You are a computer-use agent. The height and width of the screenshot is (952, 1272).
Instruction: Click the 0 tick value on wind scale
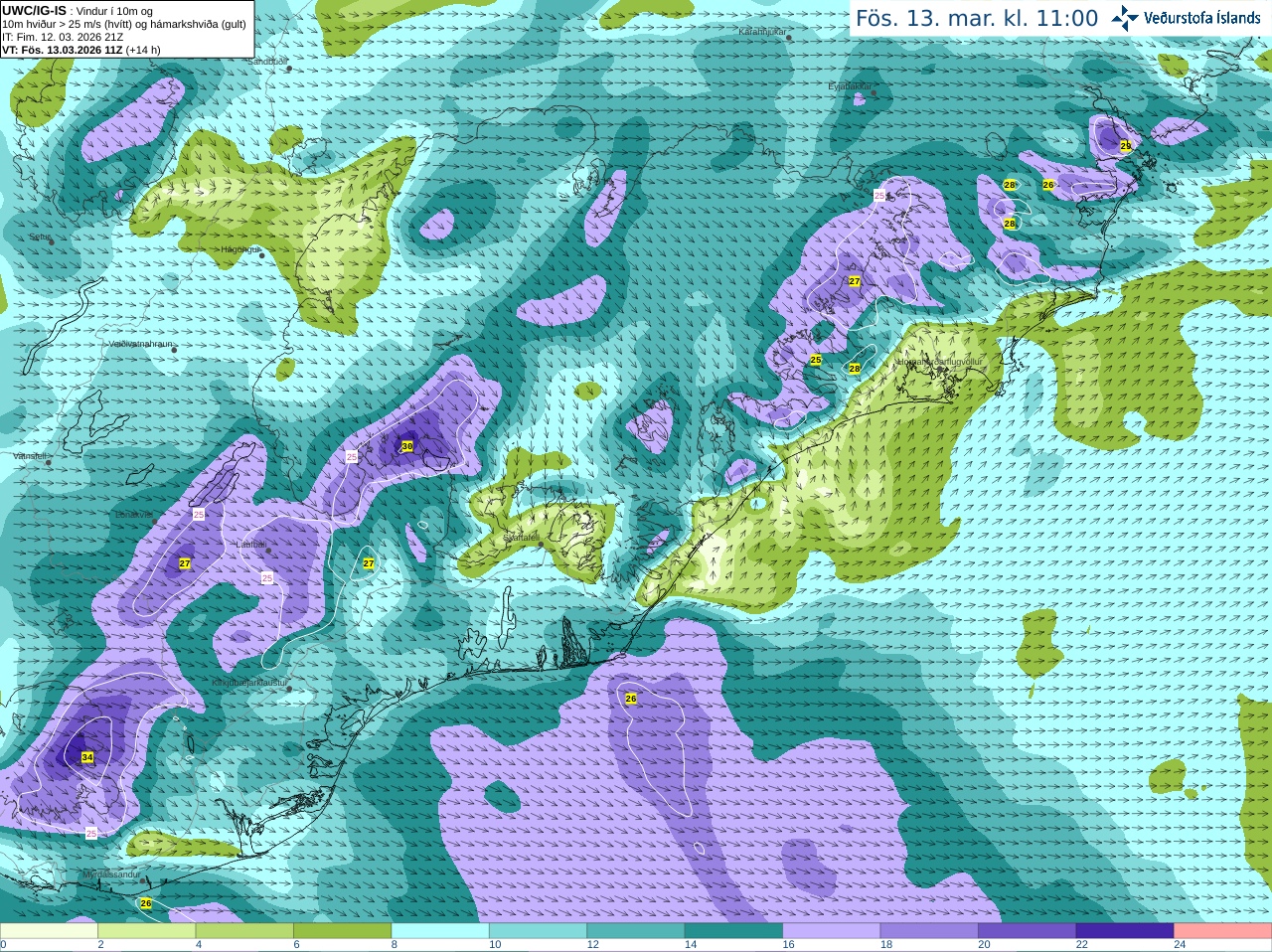tap(3, 945)
